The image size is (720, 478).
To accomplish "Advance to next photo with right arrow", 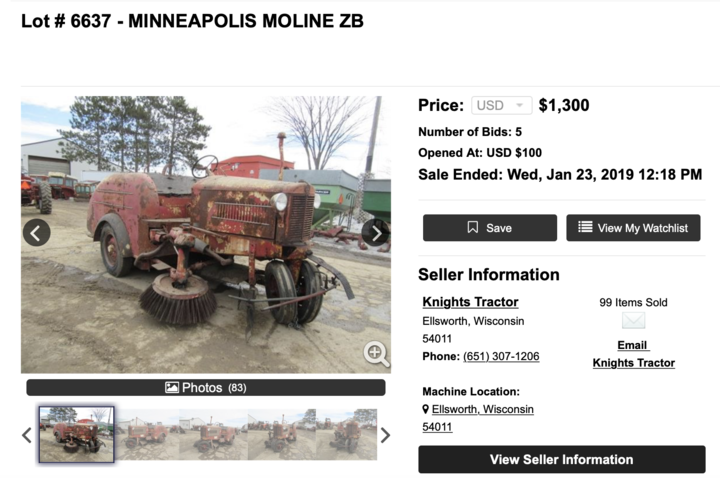I will [x=376, y=233].
